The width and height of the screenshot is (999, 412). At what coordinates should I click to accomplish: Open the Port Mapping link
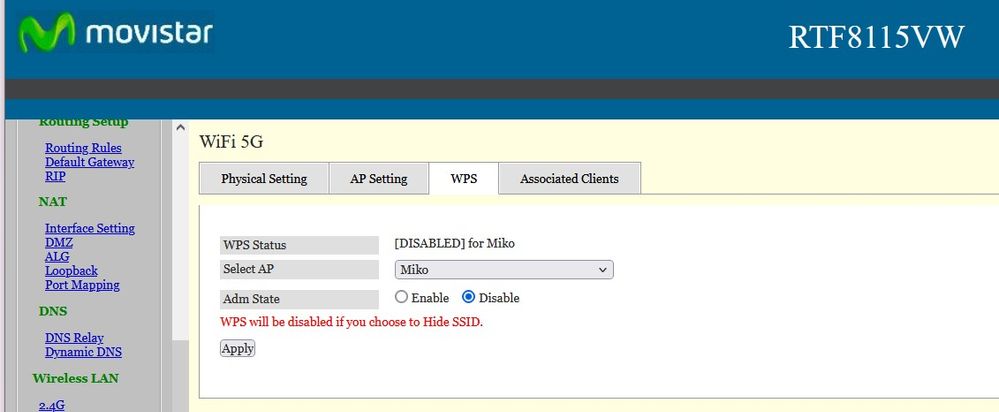click(x=82, y=284)
